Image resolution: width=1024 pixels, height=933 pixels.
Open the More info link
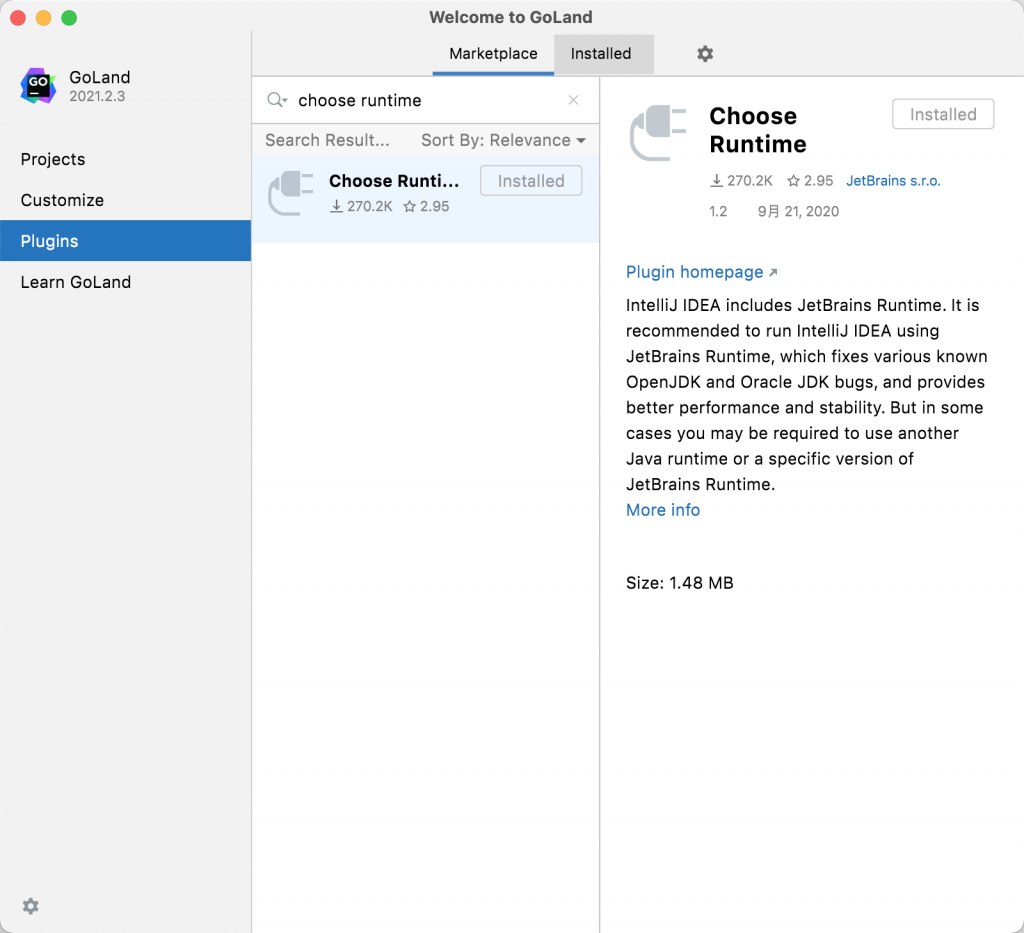pos(663,510)
